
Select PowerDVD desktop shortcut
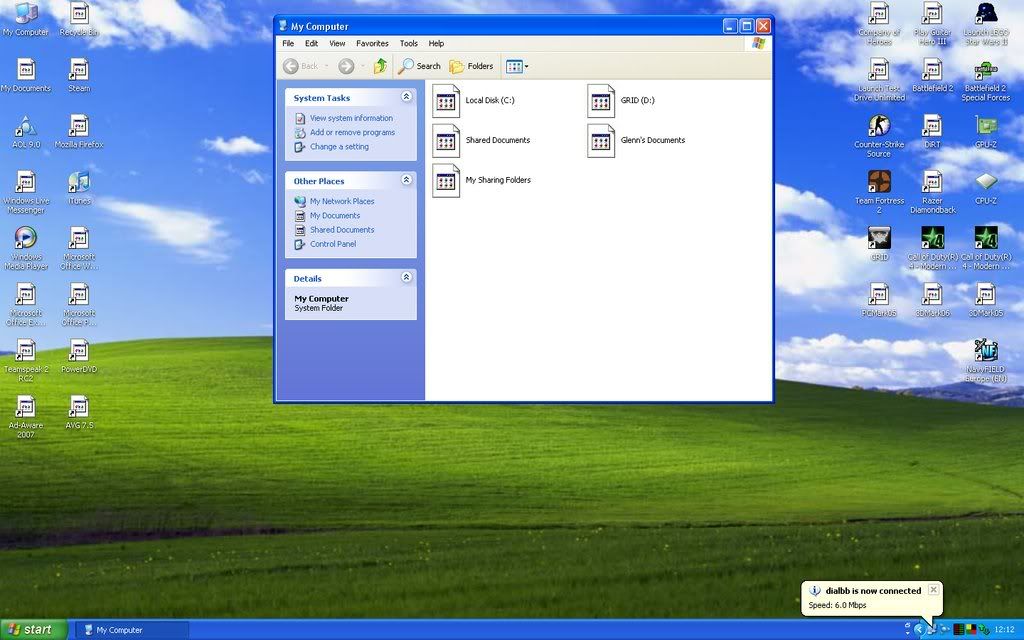(x=79, y=356)
